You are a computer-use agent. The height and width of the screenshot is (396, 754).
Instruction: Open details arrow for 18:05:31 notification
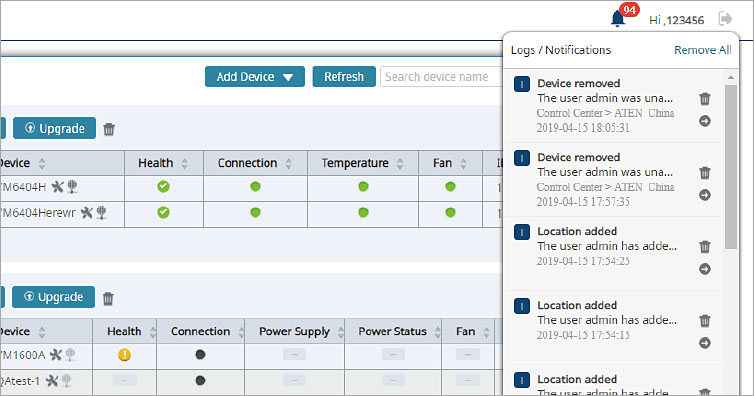[x=705, y=121]
